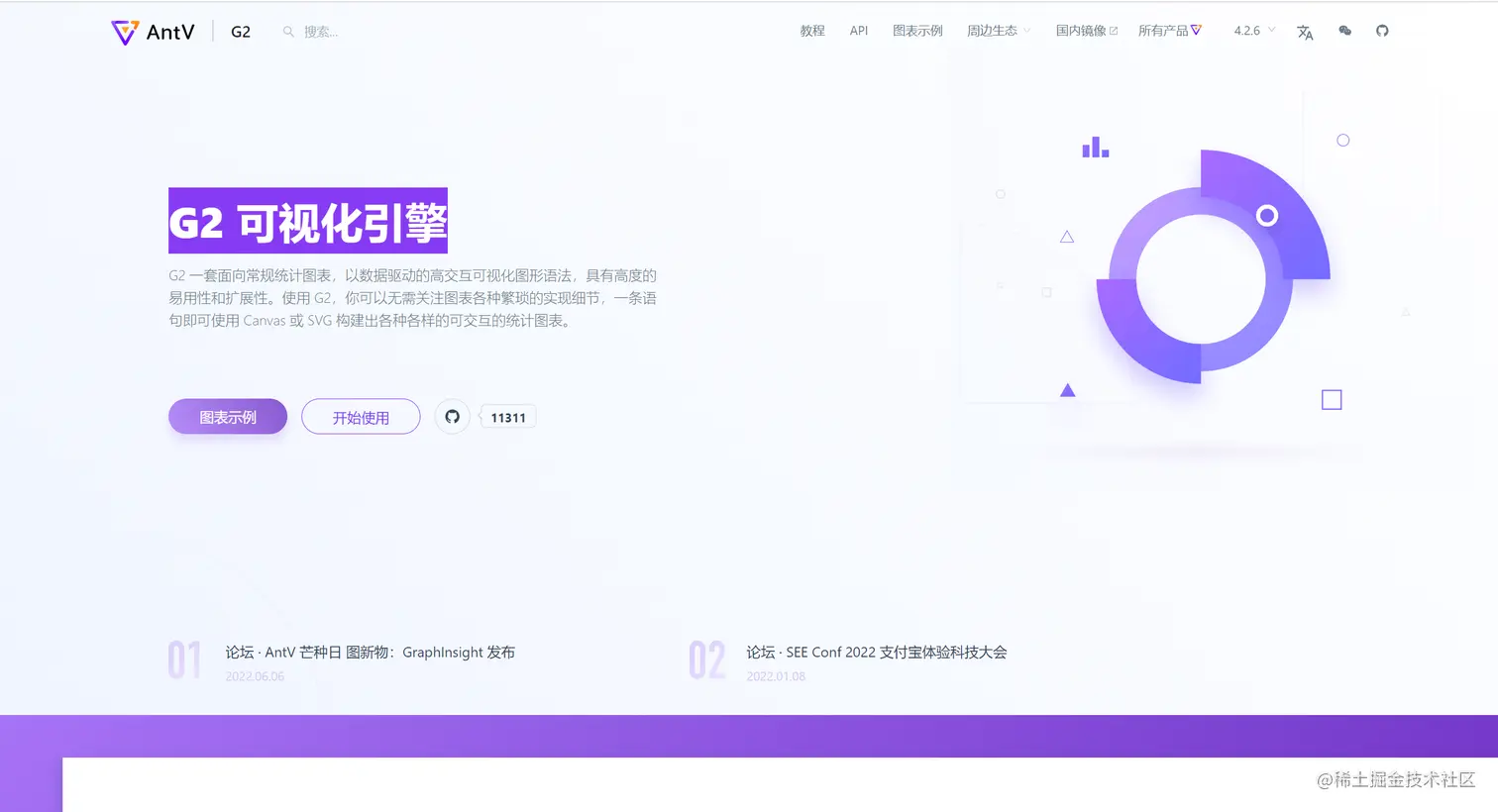Click the small AntV icon after 所有产品
1498x812 pixels.
[x=1196, y=30]
